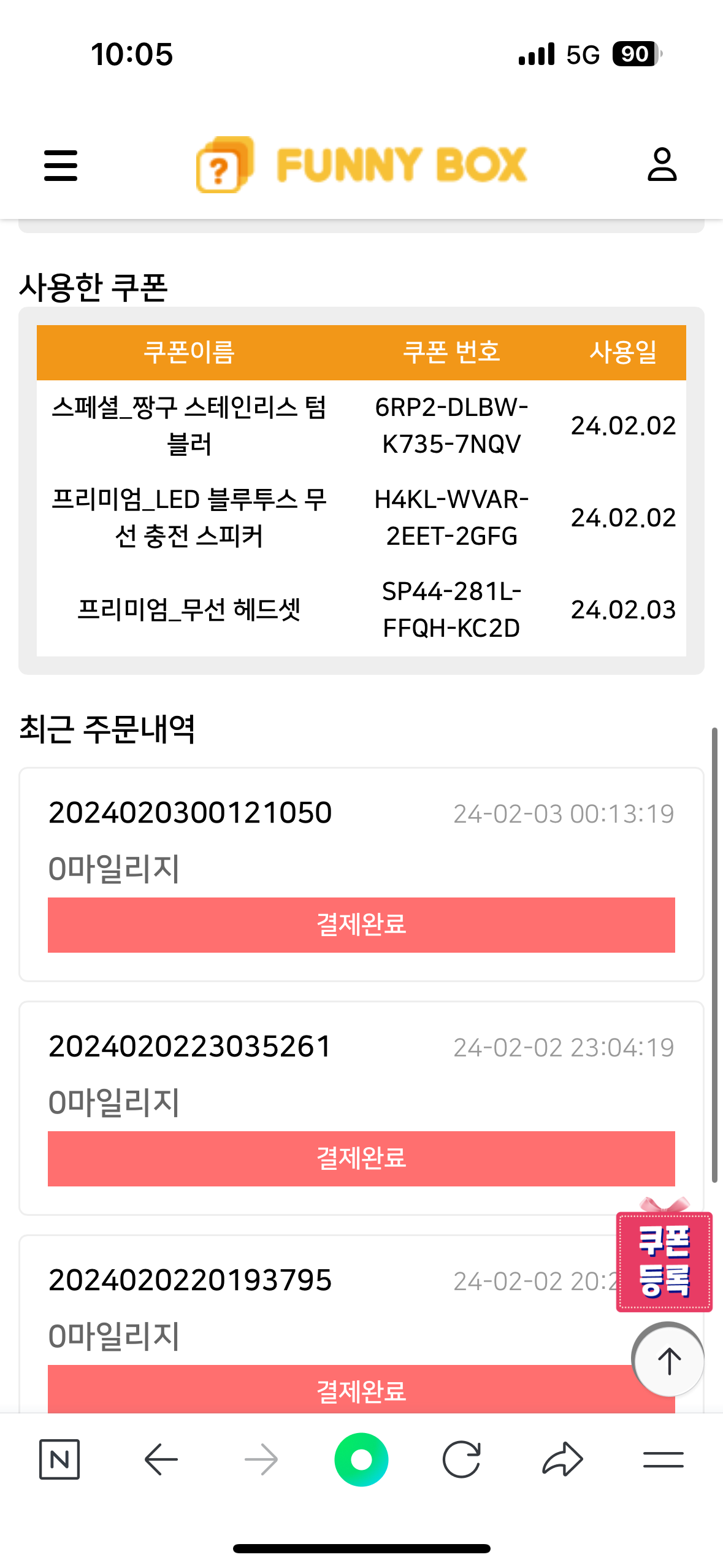
Task: Select the 프리미엄_무선 헤드셋 coupon row
Action: 189,610
